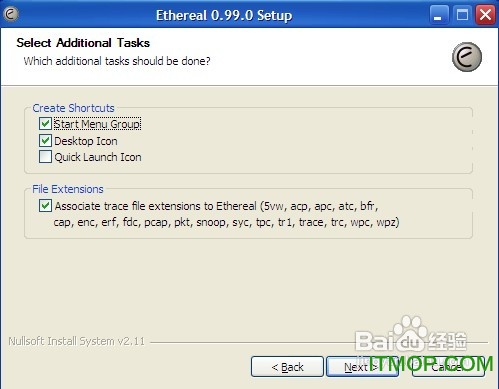This screenshot has width=499, height=389.
Task: Toggle Associate trace file extensions checkbox
Action: pos(45,206)
